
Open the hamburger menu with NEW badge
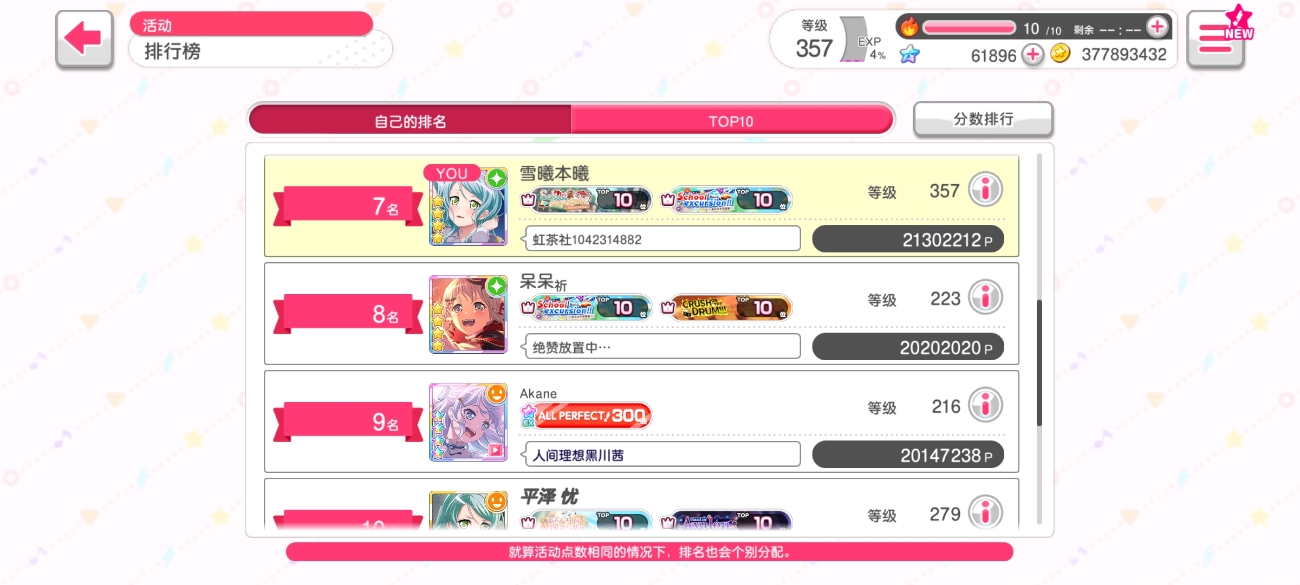pos(1216,39)
